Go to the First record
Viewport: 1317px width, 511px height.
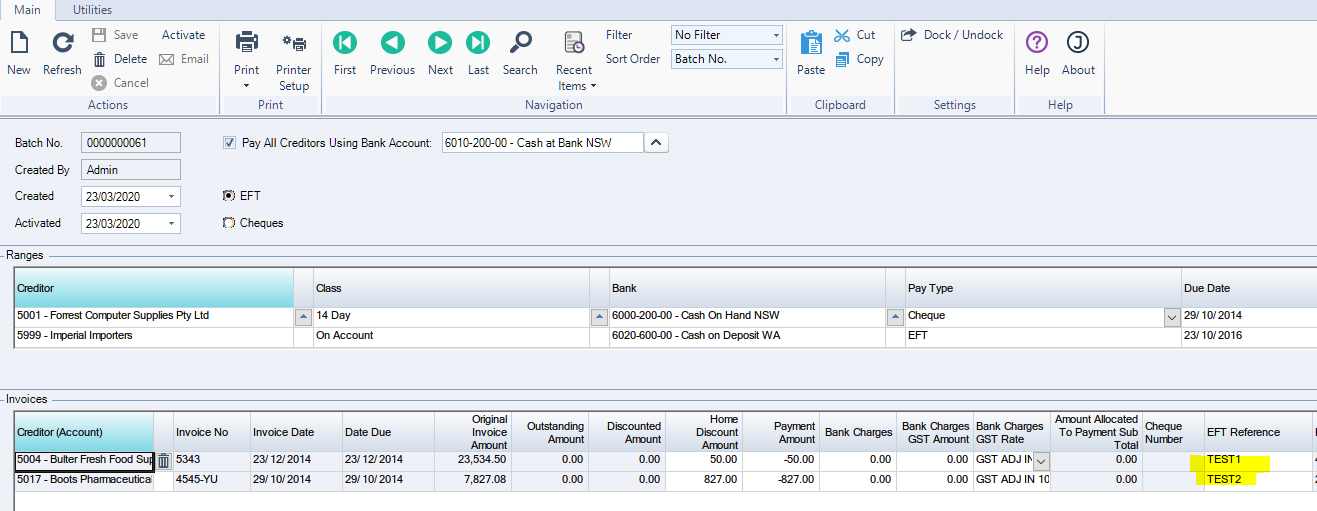[x=345, y=43]
